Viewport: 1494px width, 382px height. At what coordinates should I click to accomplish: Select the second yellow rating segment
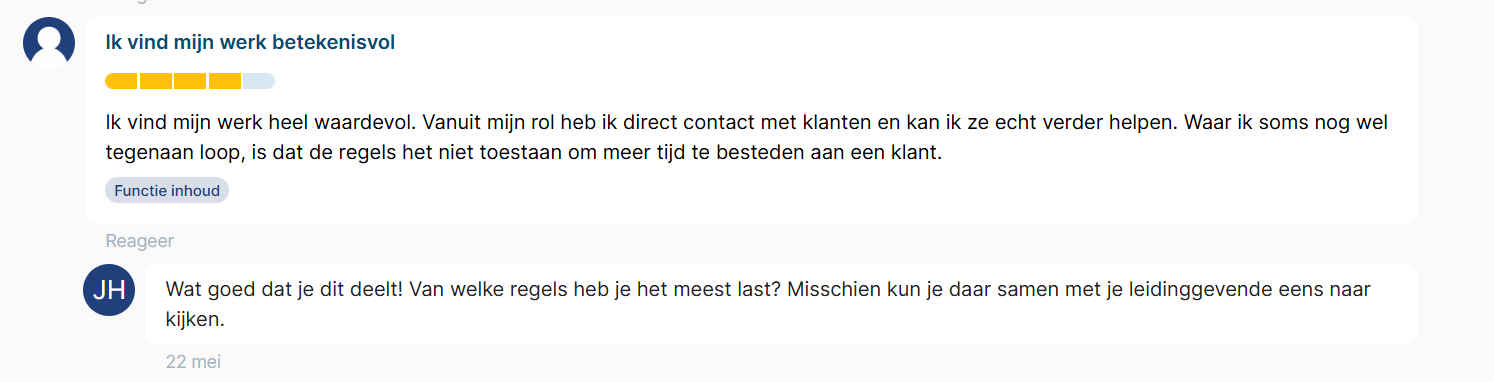point(156,81)
